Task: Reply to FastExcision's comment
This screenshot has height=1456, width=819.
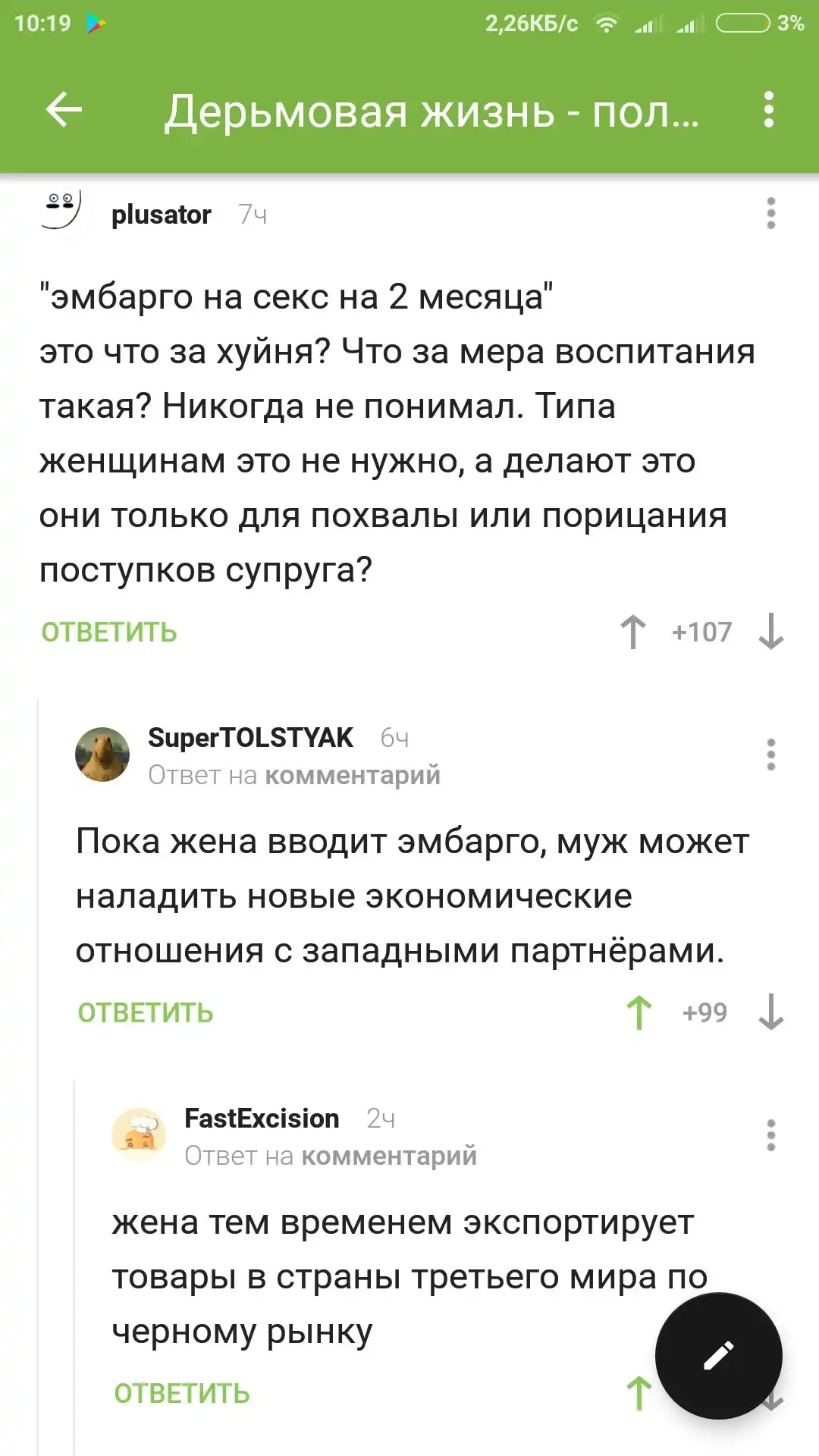Action: pyautogui.click(x=182, y=1394)
